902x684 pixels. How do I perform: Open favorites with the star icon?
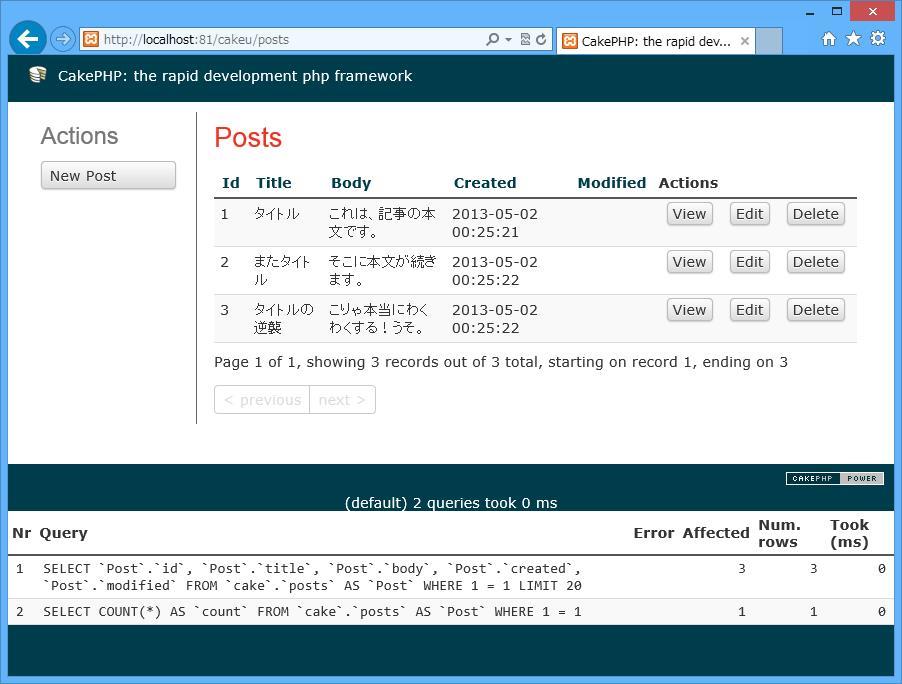(x=853, y=39)
